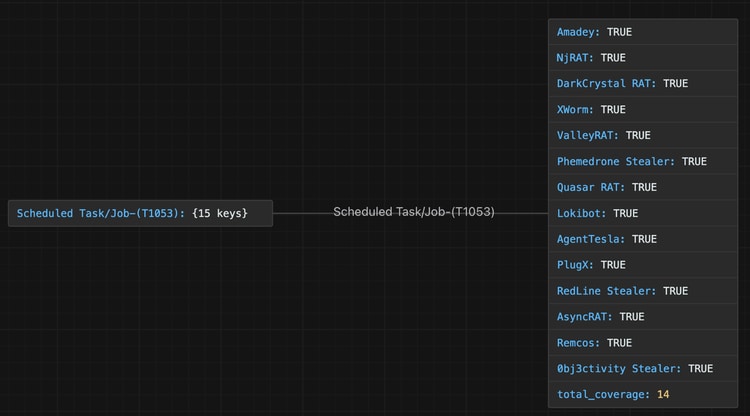Screen dimensions: 750x416
Task: Select the XWorm: TRUE row
Action: coord(643,109)
